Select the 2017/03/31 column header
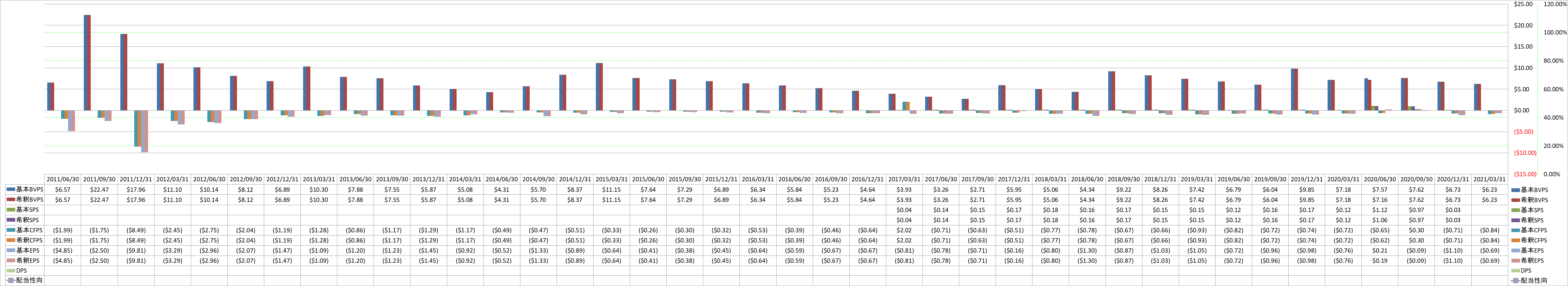This screenshot has height=286, width=1568. 905,179
